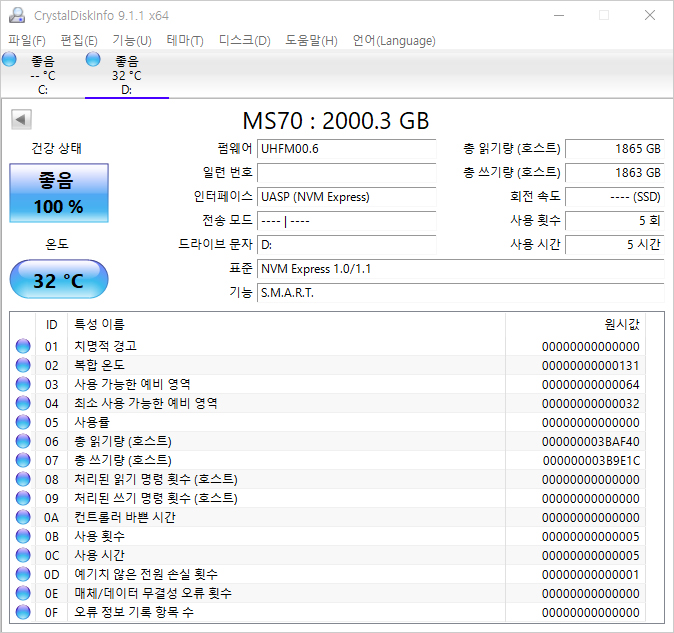Click the ID column header

(x=51, y=324)
